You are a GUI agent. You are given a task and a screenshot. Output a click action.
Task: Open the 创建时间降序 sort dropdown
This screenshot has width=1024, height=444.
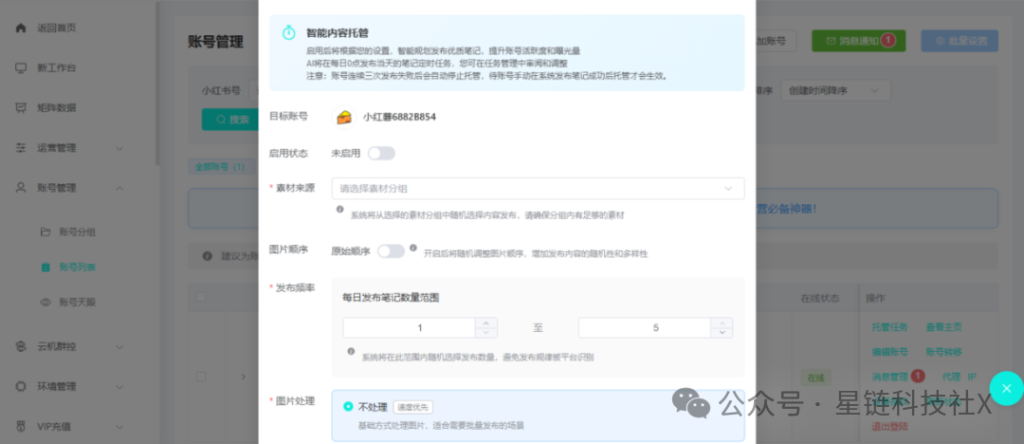pyautogui.click(x=835, y=91)
